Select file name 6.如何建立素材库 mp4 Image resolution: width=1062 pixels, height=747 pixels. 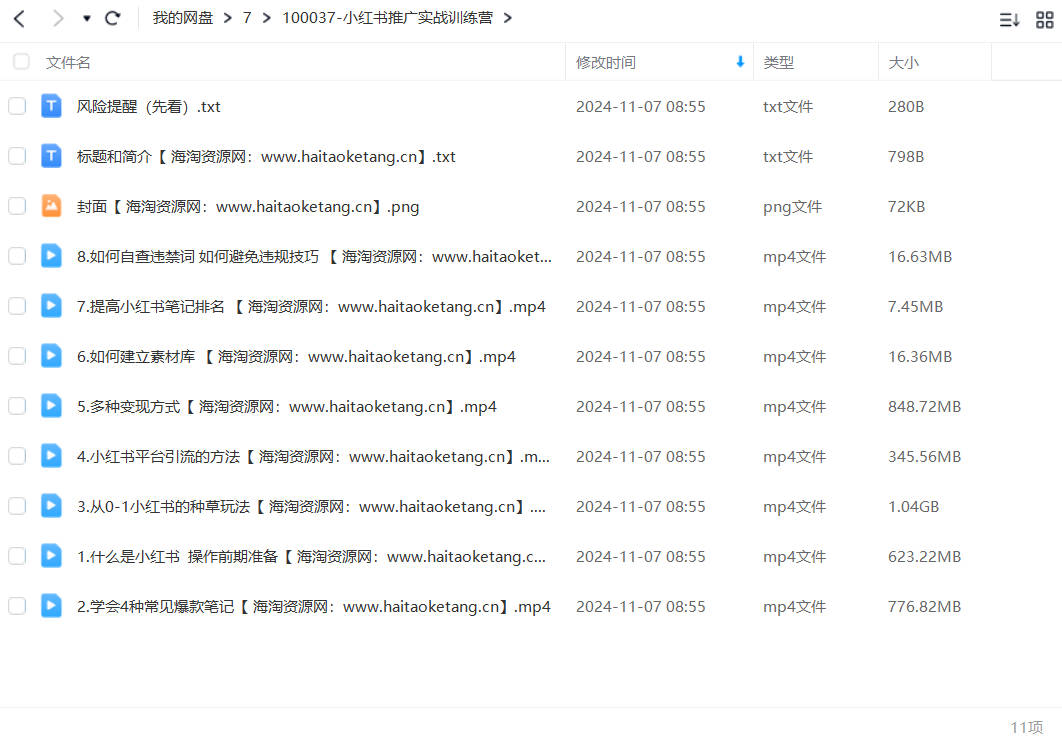[296, 357]
